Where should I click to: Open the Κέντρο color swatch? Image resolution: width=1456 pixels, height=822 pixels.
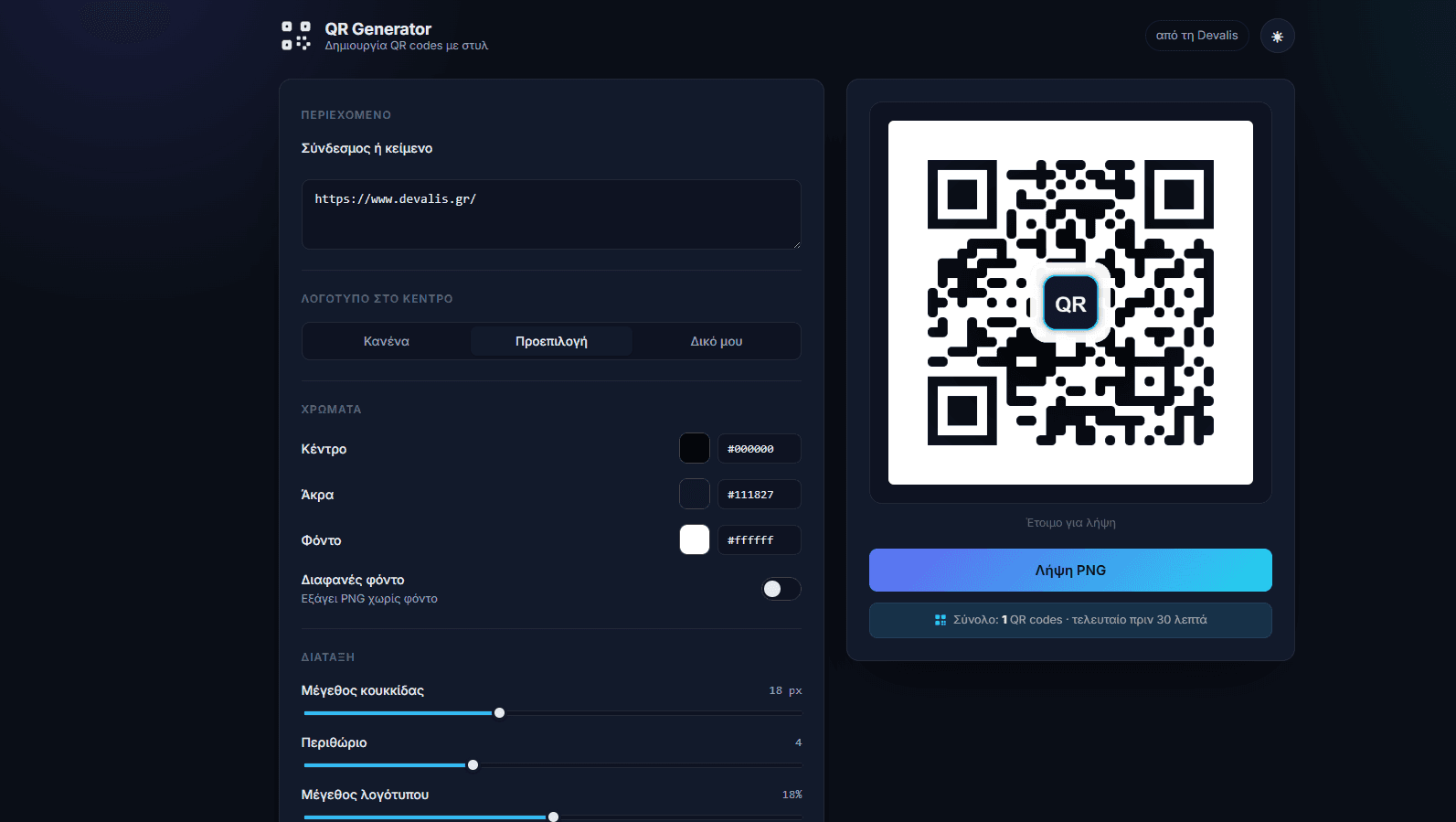(x=695, y=448)
